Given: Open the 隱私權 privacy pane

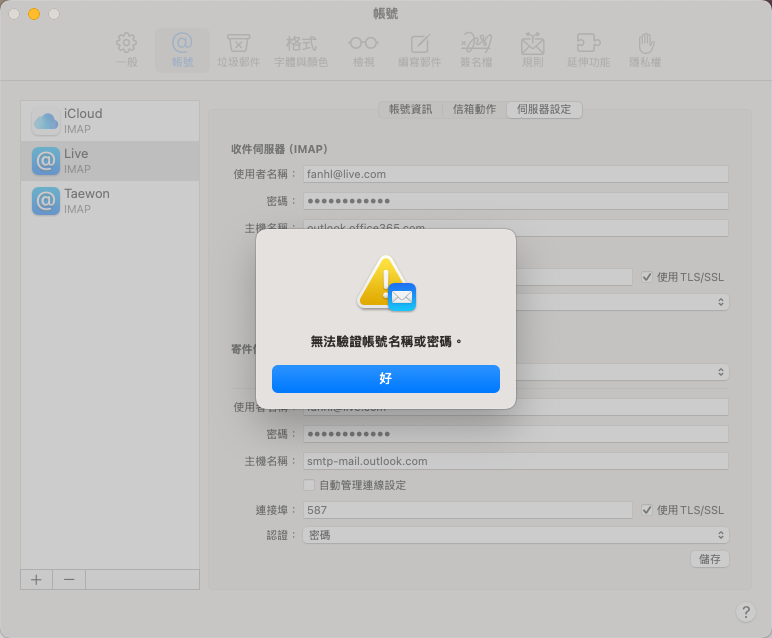Looking at the screenshot, I should click(645, 50).
